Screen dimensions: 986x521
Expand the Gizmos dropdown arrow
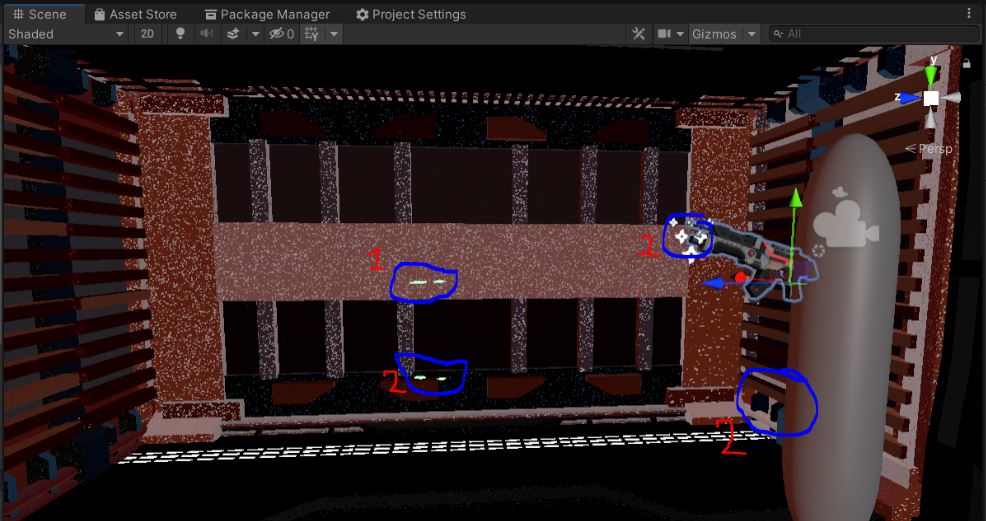[x=751, y=34]
